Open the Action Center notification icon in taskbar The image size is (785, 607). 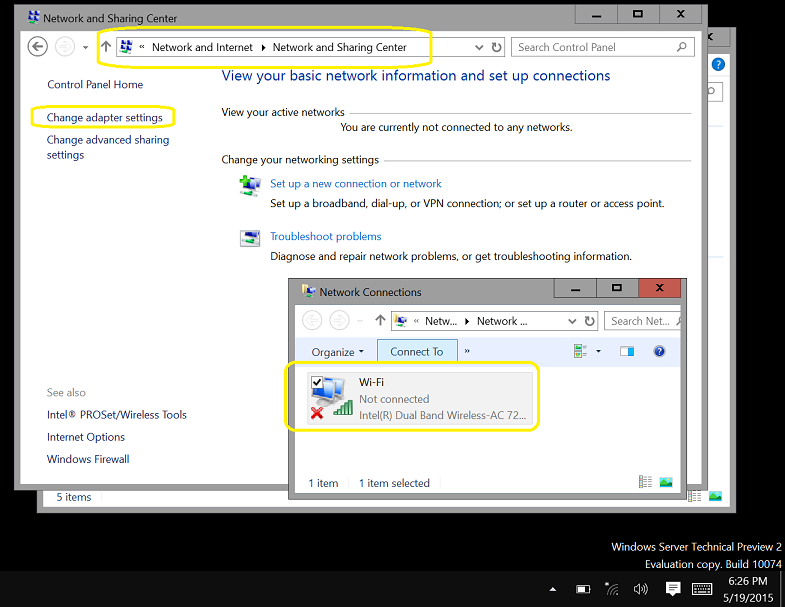(x=673, y=589)
